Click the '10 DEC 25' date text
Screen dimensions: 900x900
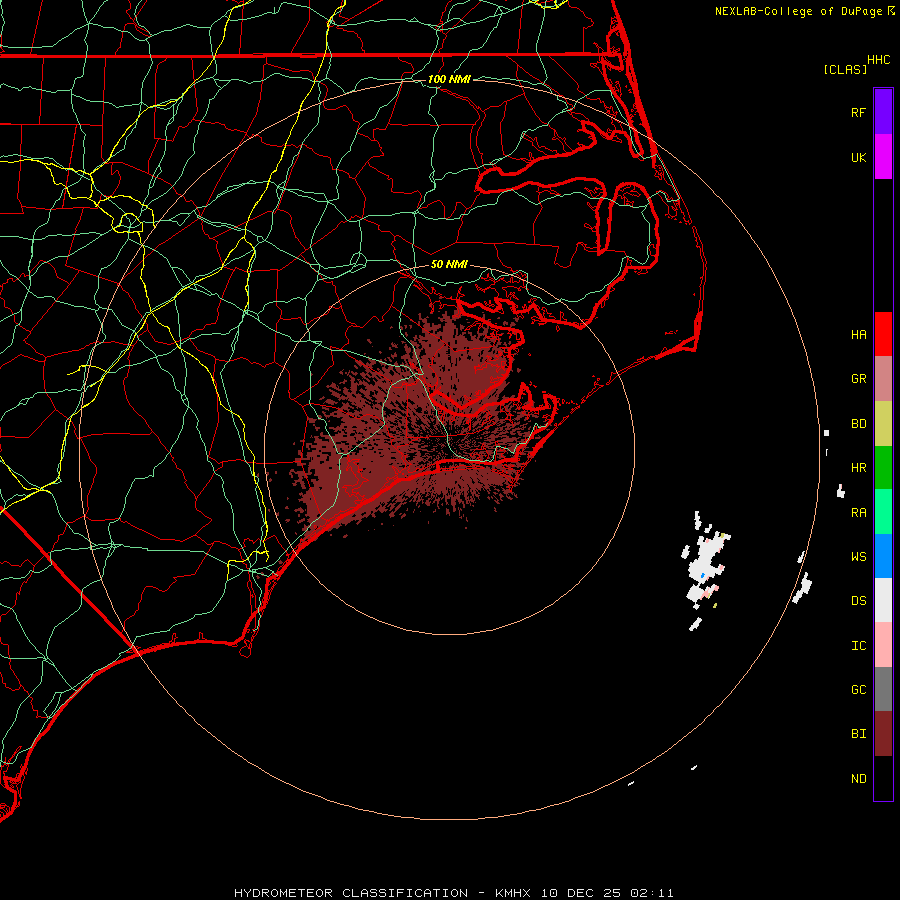[x=581, y=893]
